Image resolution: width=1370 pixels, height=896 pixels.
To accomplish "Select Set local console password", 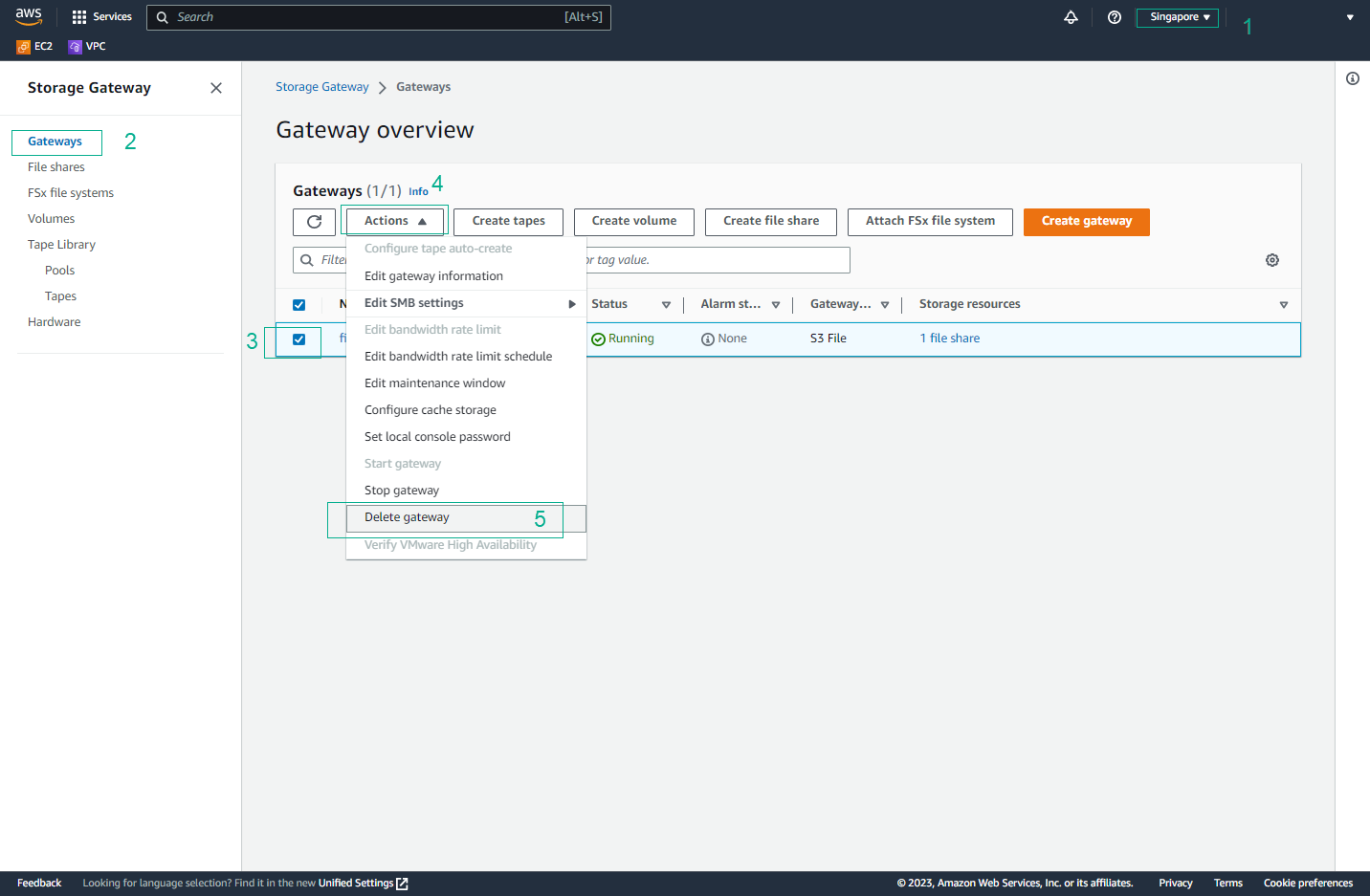I will click(466, 437).
